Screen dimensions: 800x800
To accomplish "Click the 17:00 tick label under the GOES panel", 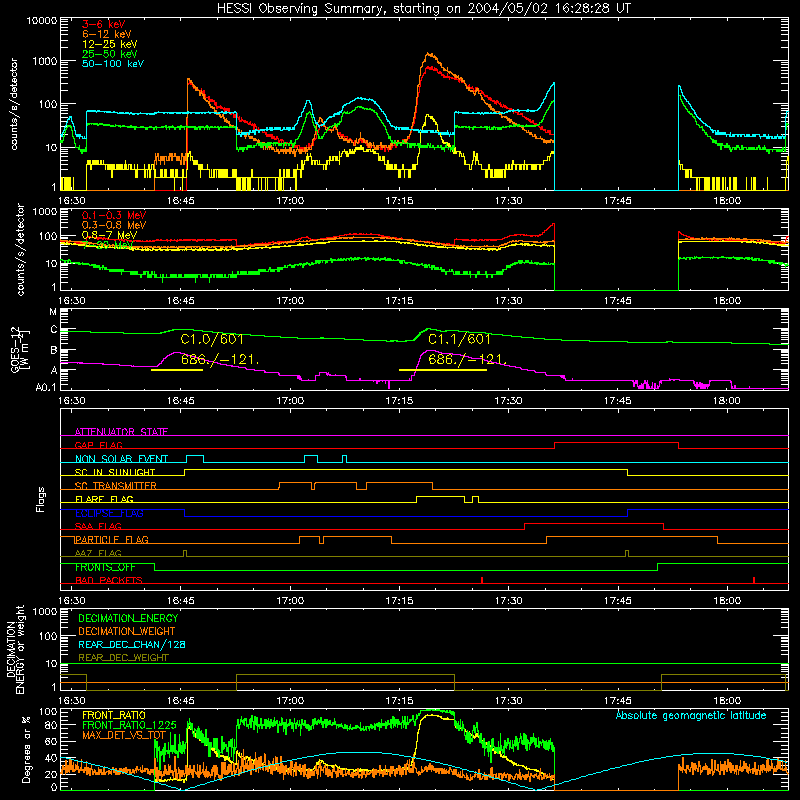I will pos(290,401).
